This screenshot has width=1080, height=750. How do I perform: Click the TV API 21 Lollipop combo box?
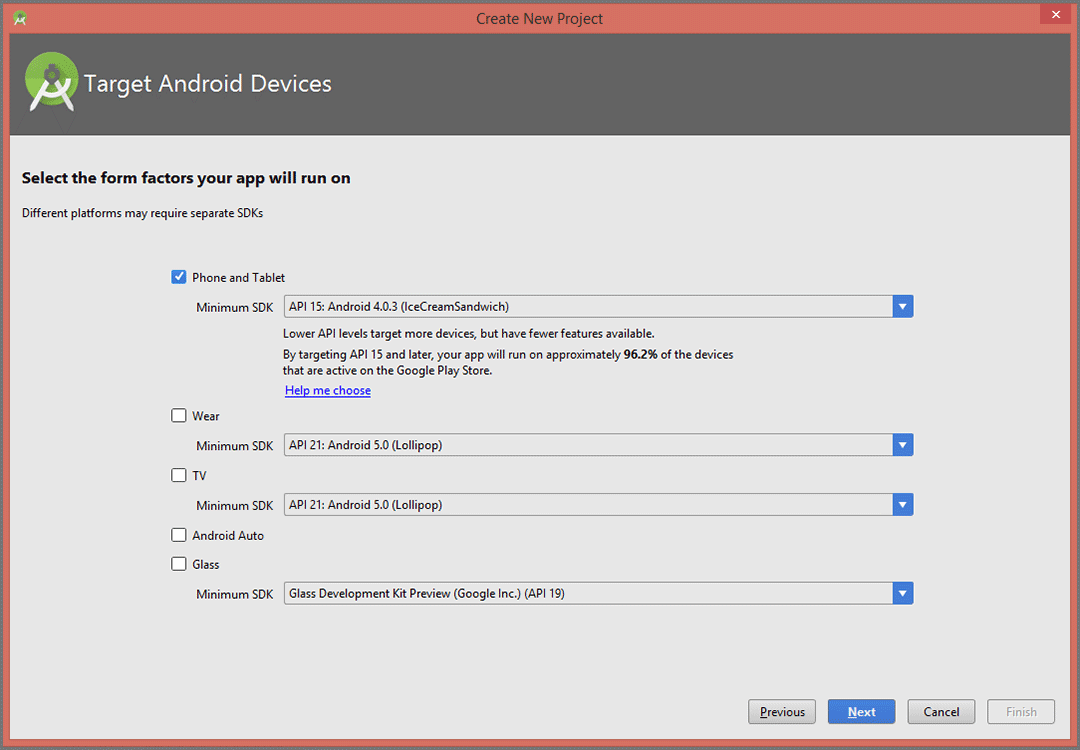point(599,505)
